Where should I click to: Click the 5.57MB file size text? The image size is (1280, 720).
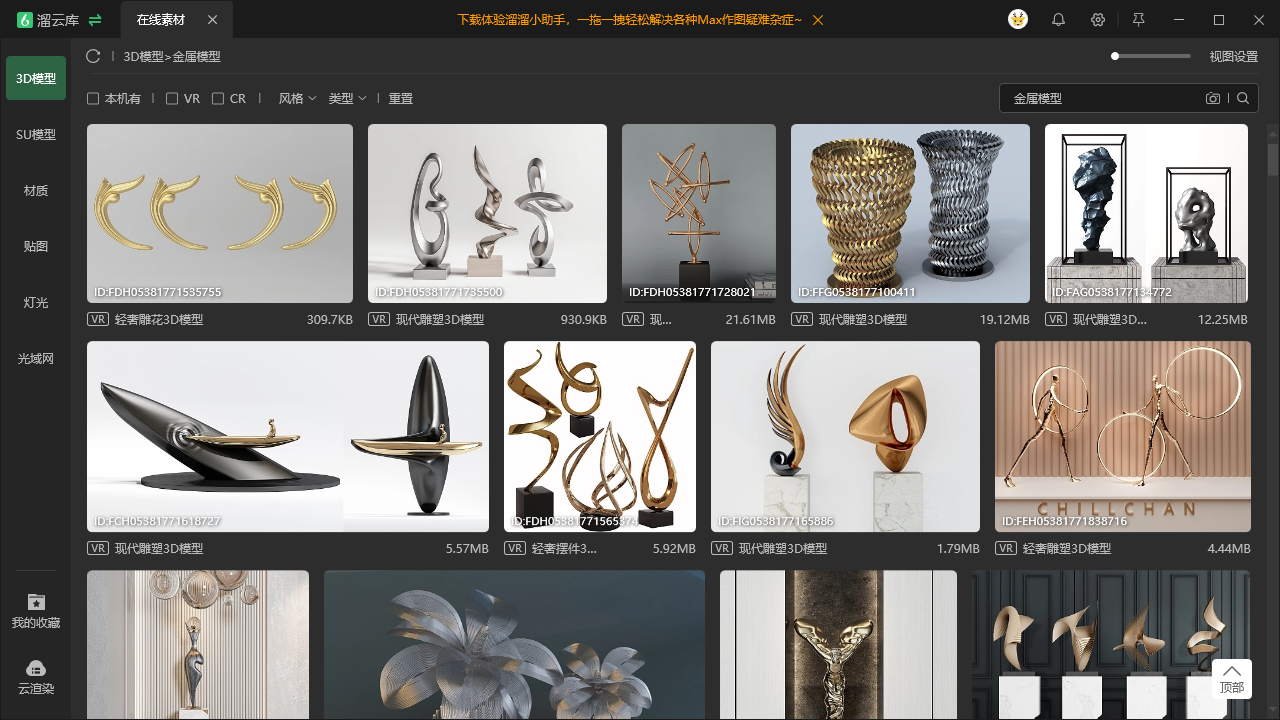(x=467, y=549)
